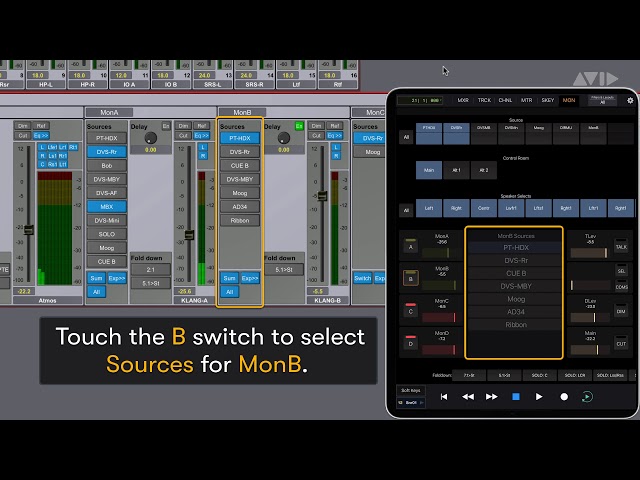This screenshot has width=640, height=480.
Task: Toggle Atmos strip Cut button
Action: click(23, 136)
